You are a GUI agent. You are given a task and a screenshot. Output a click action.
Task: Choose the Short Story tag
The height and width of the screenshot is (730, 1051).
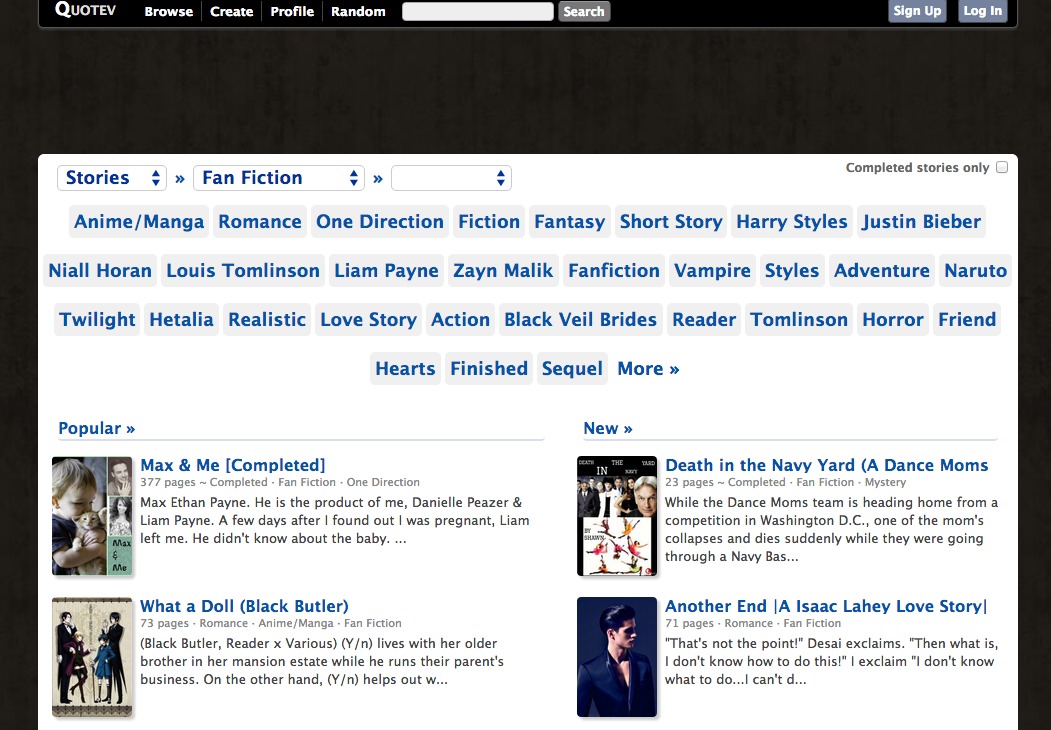[671, 221]
